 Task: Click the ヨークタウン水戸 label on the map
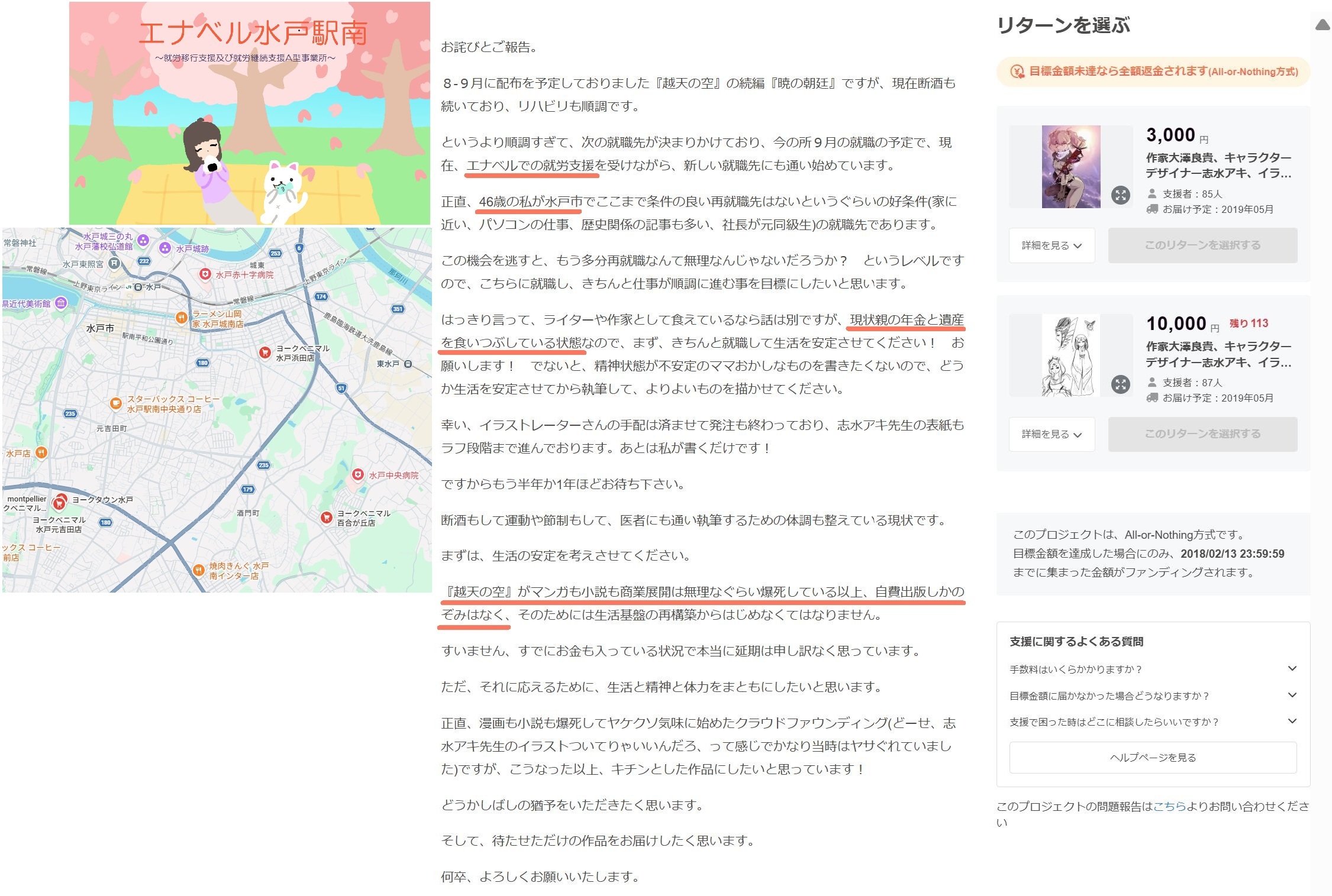[102, 500]
